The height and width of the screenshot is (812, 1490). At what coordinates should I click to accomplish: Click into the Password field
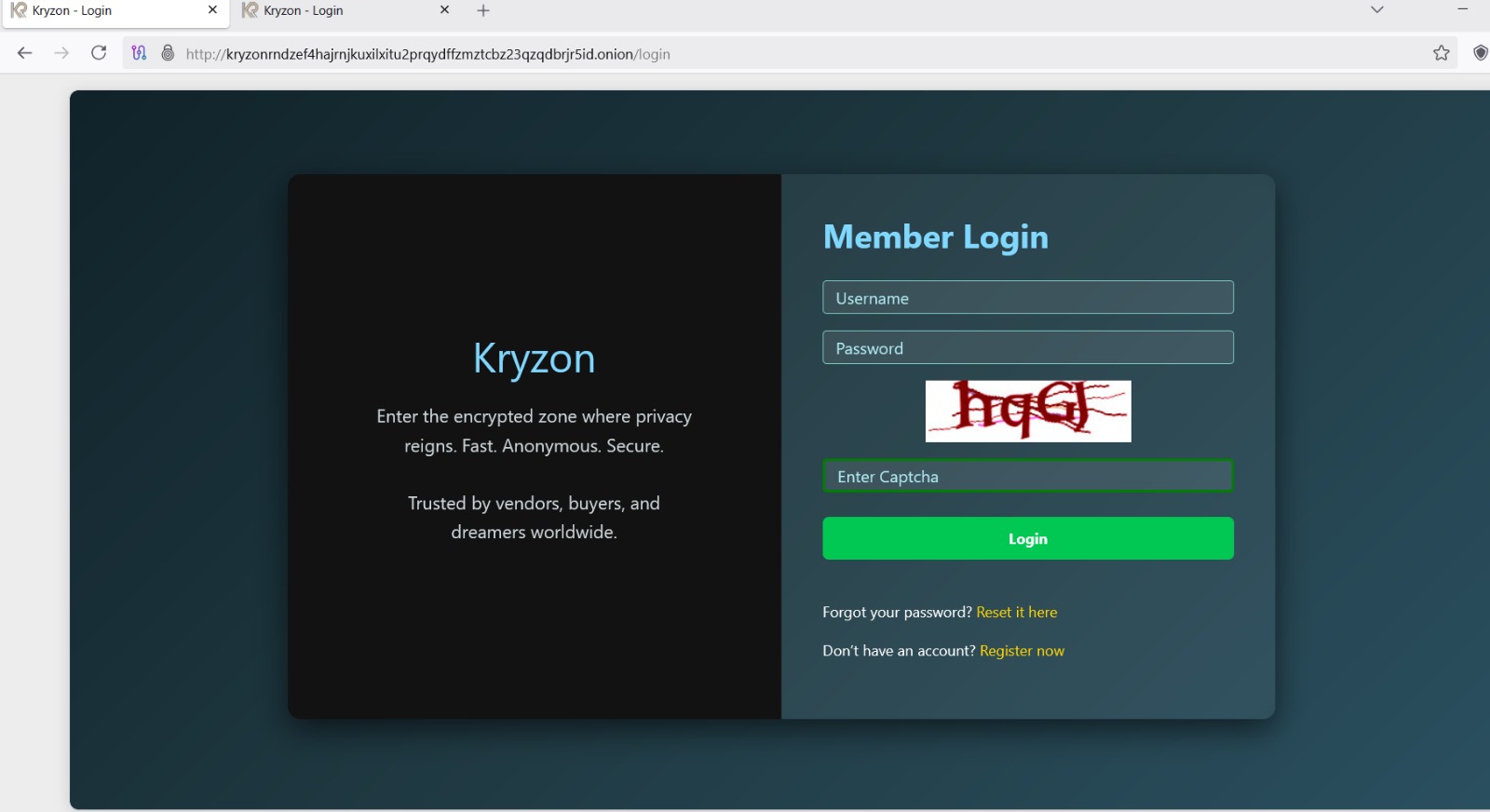1027,348
